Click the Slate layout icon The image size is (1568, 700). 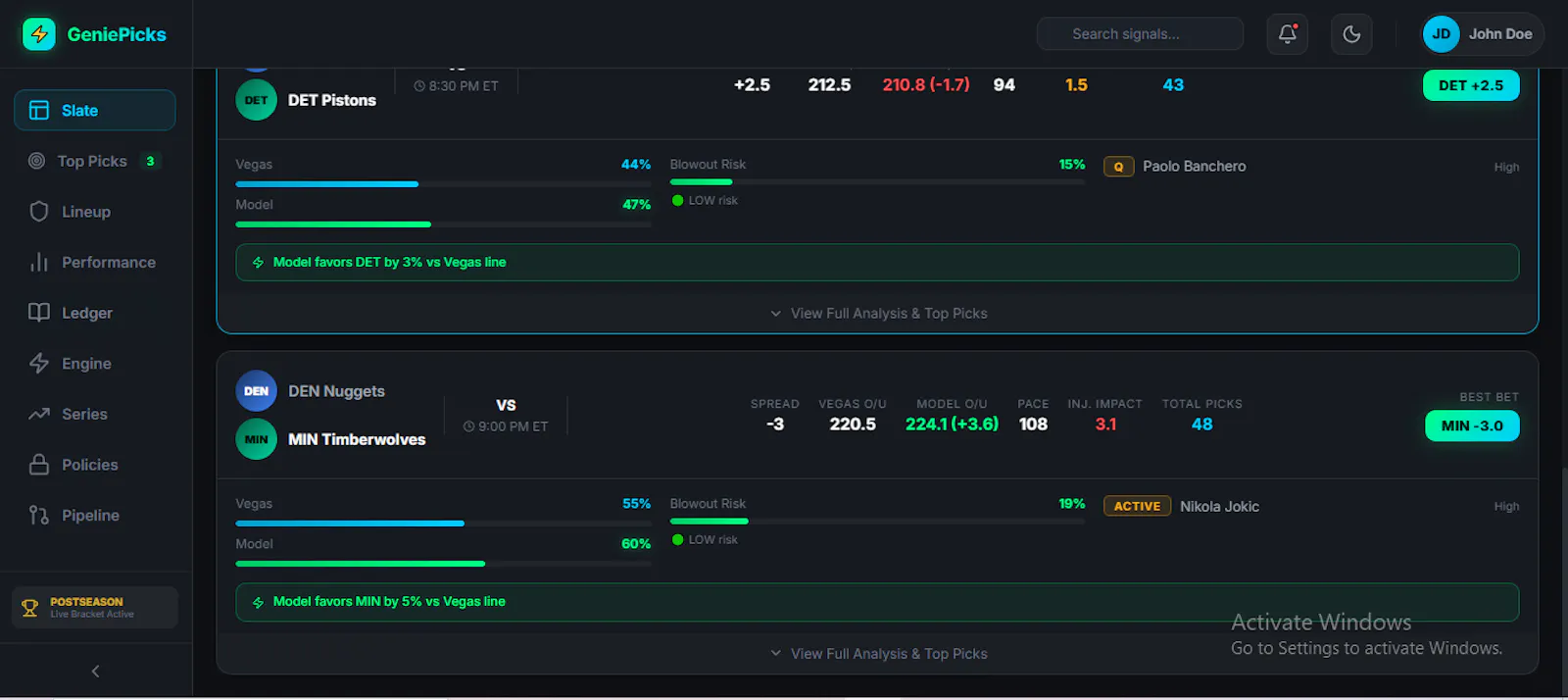(39, 111)
